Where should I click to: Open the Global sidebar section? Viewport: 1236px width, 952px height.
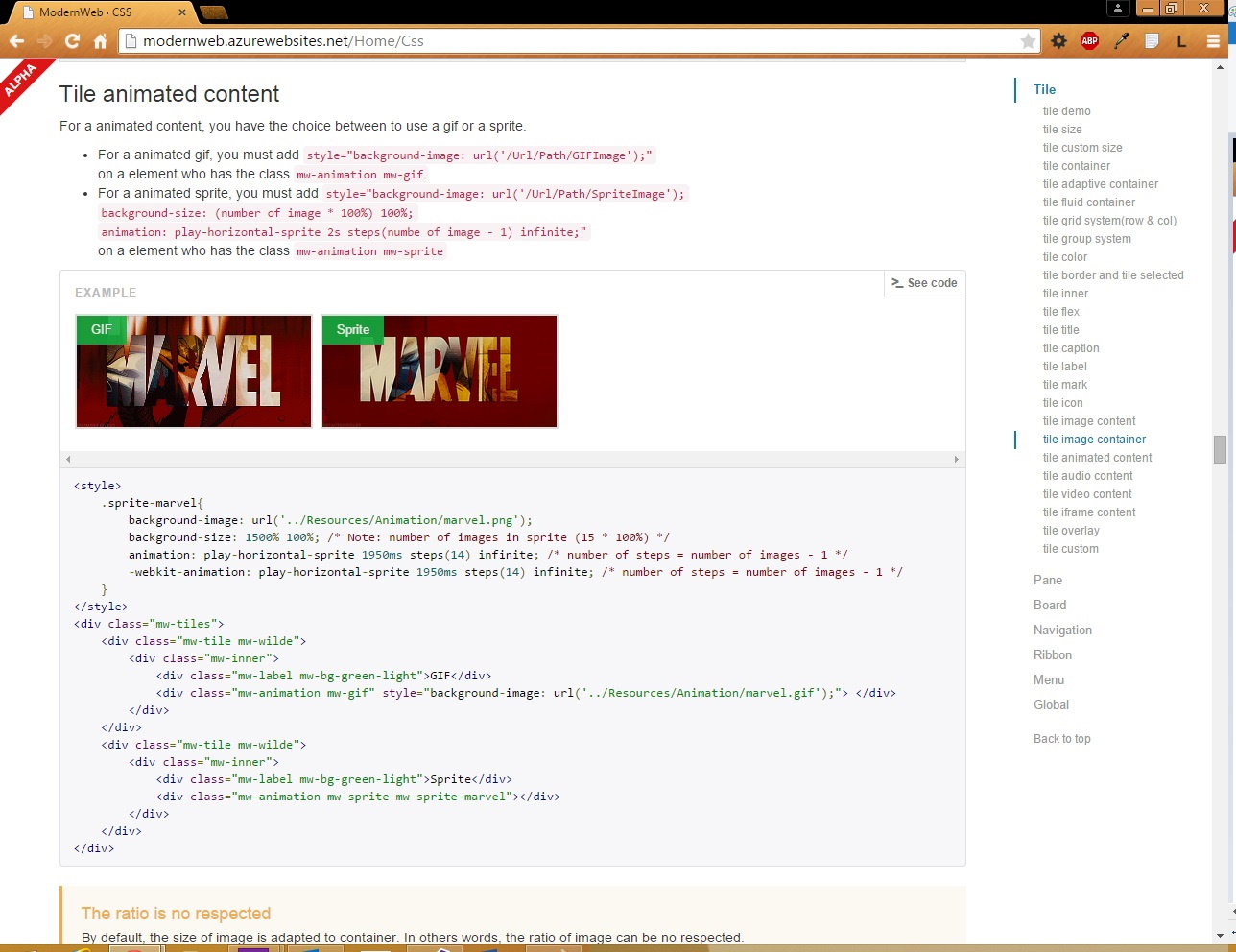1051,705
